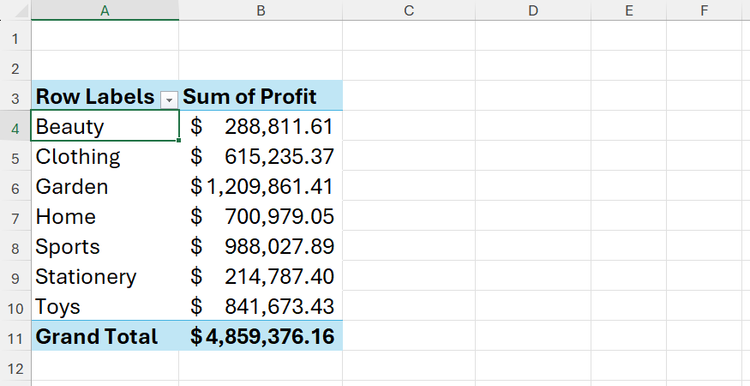Select the Stationery row label cell
Screen dimensions: 750x386
click(105, 276)
